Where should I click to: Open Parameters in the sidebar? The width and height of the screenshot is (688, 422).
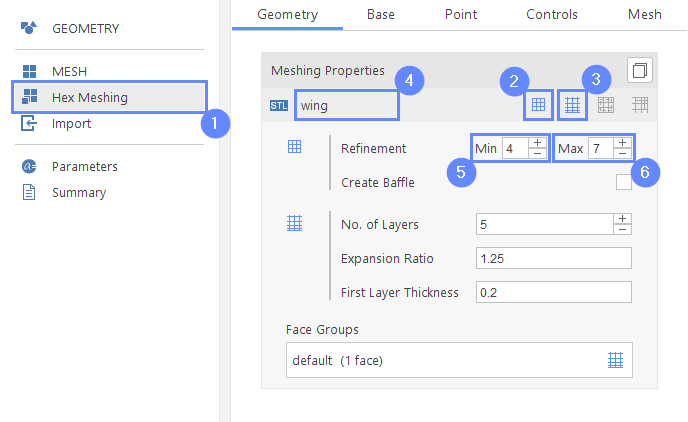pyautogui.click(x=85, y=166)
